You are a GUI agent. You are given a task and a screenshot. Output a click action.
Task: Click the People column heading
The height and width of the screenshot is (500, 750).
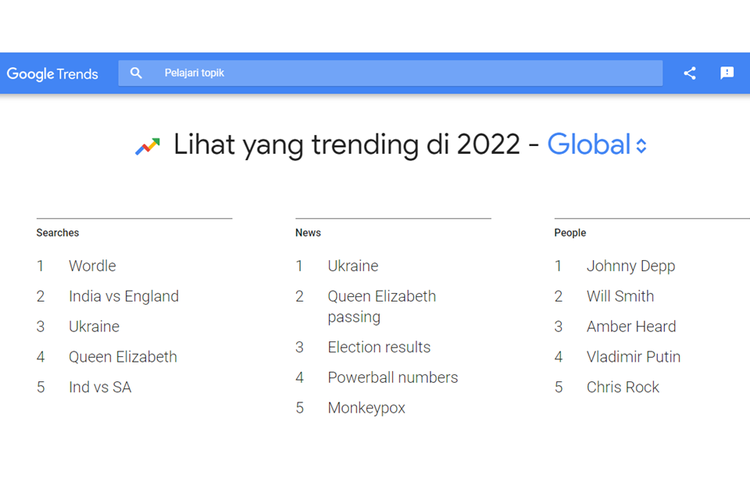[x=570, y=233]
